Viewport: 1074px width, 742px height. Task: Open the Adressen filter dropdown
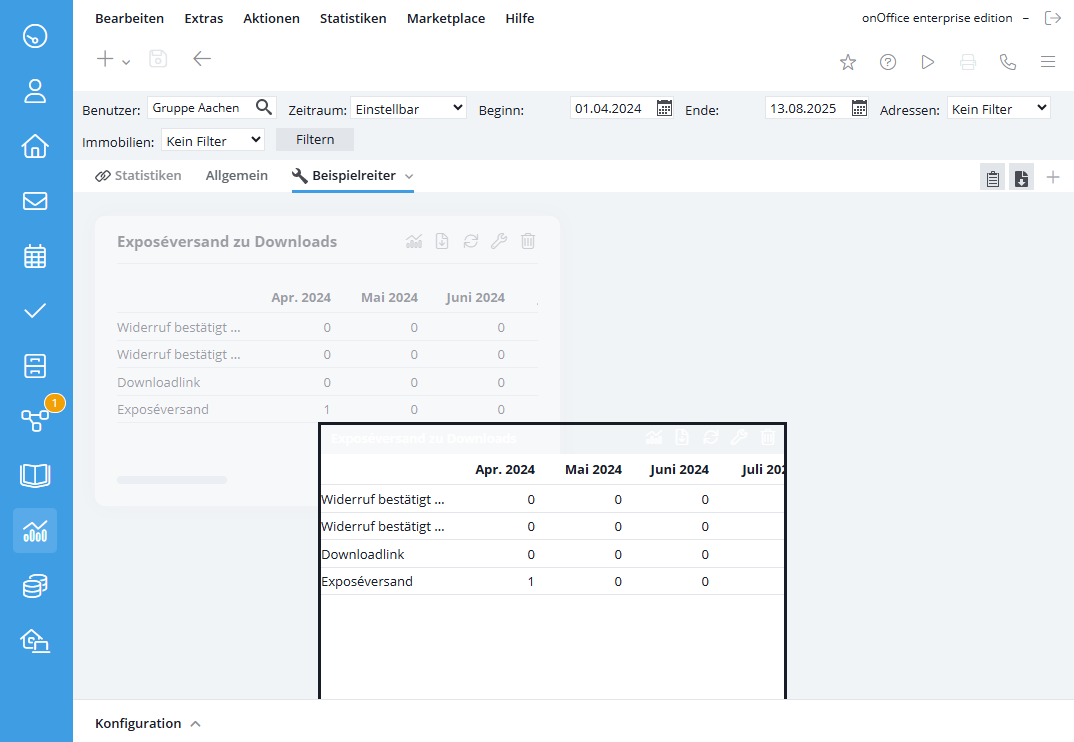[x=998, y=108]
